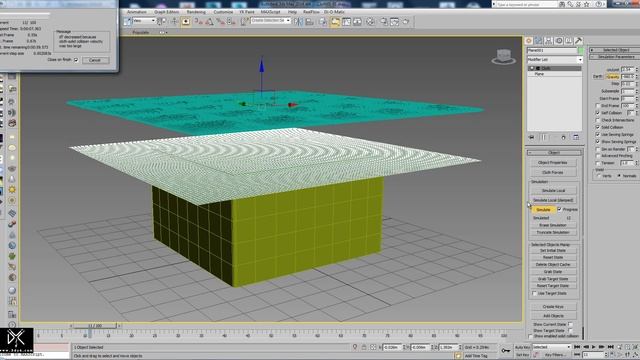Click the yellow Simulate button
640x360 pixels.
click(x=543, y=209)
